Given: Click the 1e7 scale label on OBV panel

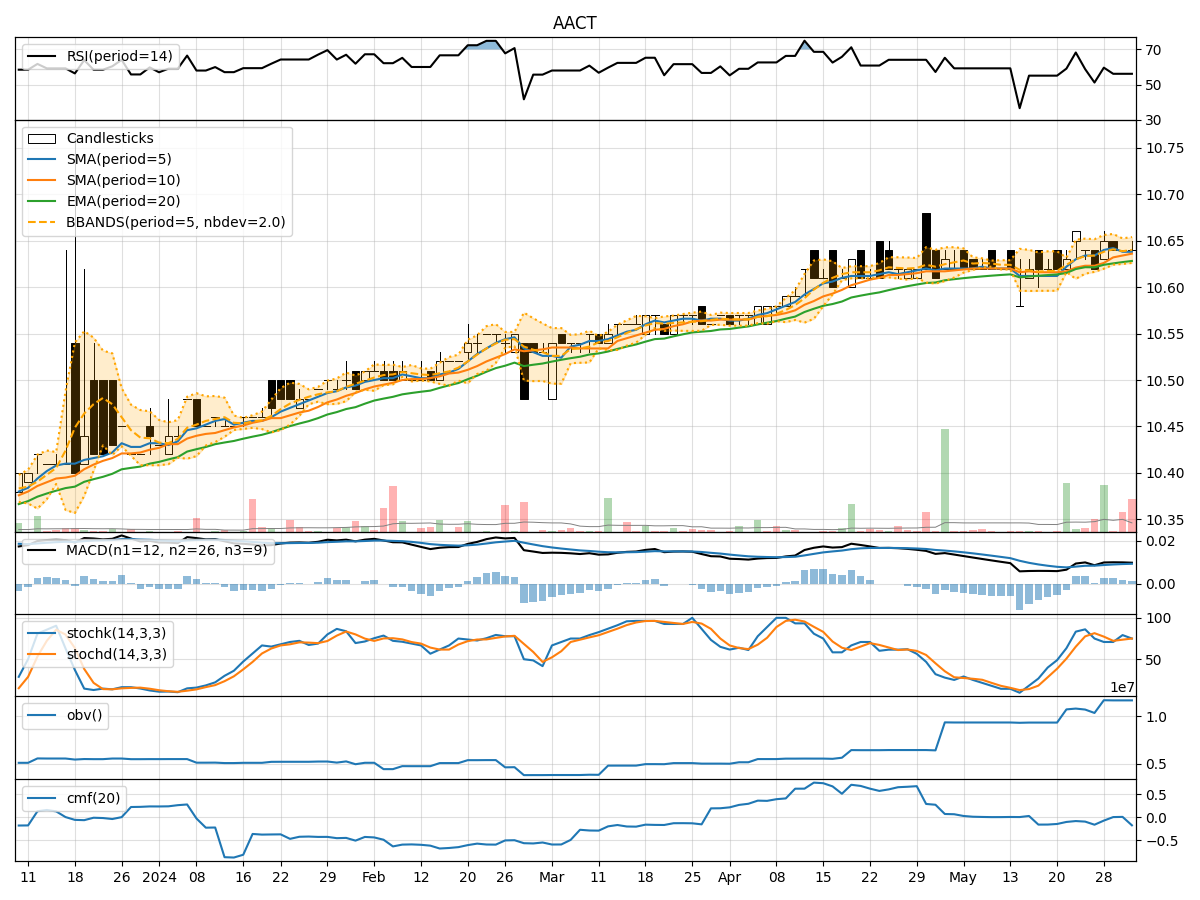Looking at the screenshot, I should 1120,687.
